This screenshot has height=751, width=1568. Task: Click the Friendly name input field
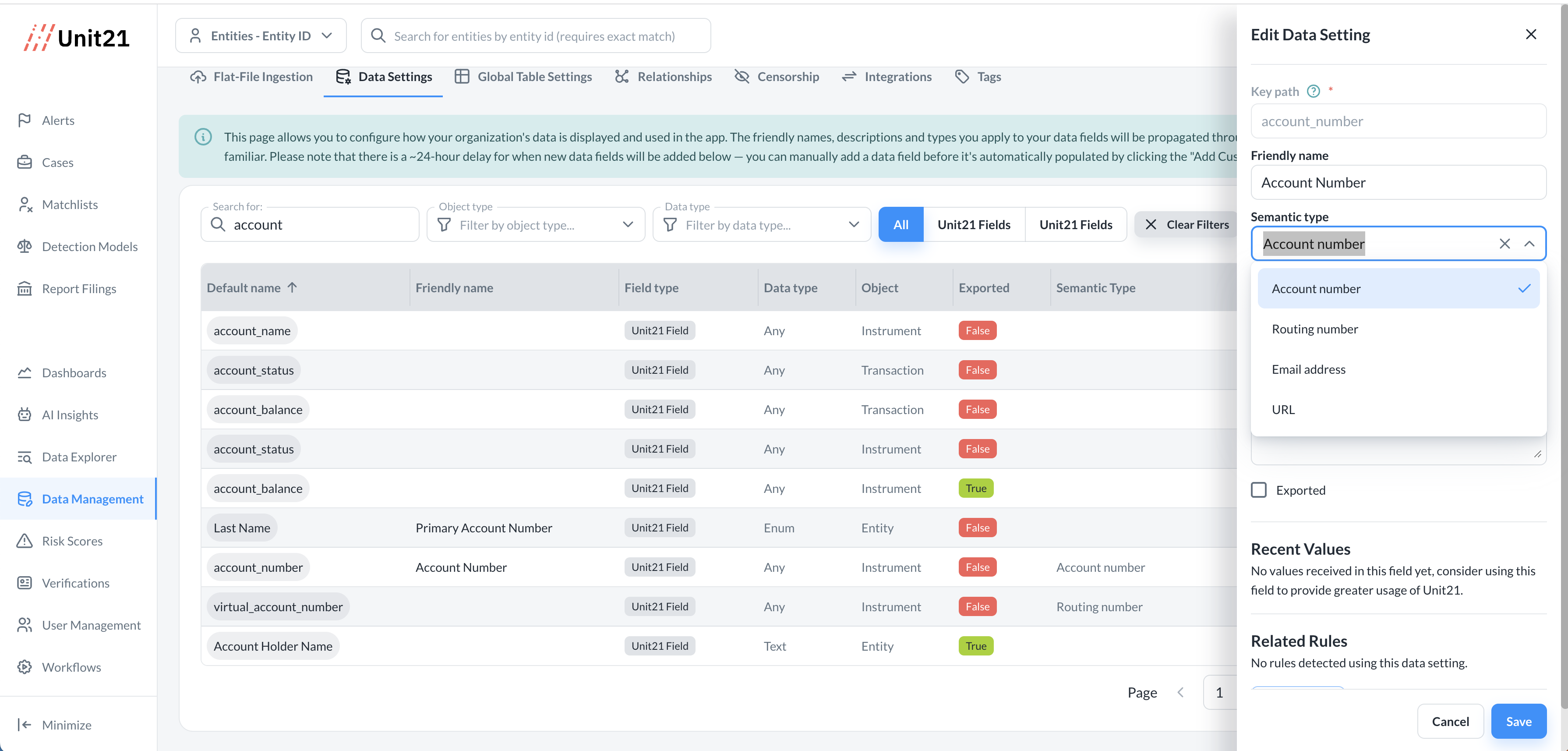pos(1398,183)
